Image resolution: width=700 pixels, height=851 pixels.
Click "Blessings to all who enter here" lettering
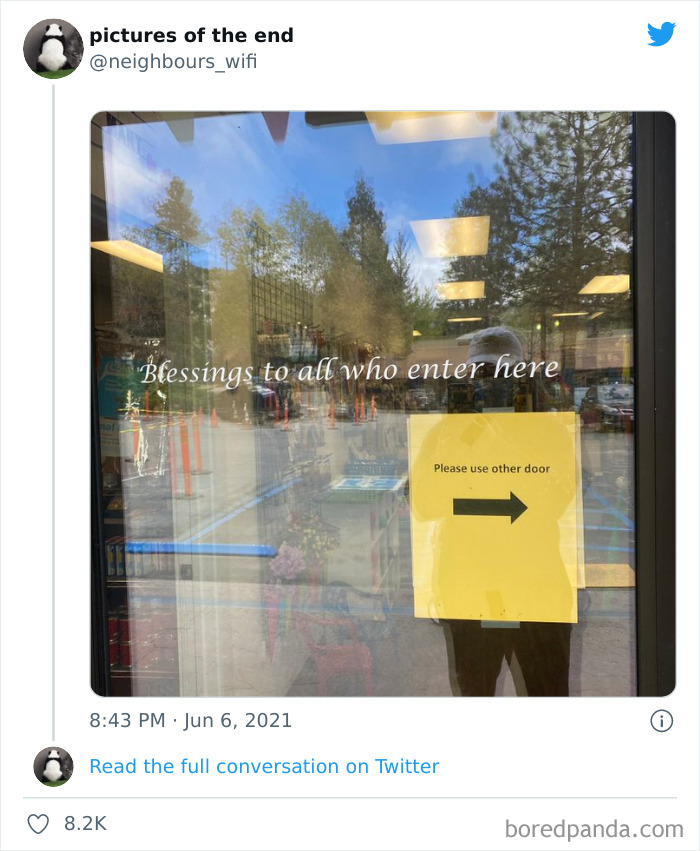click(x=349, y=370)
